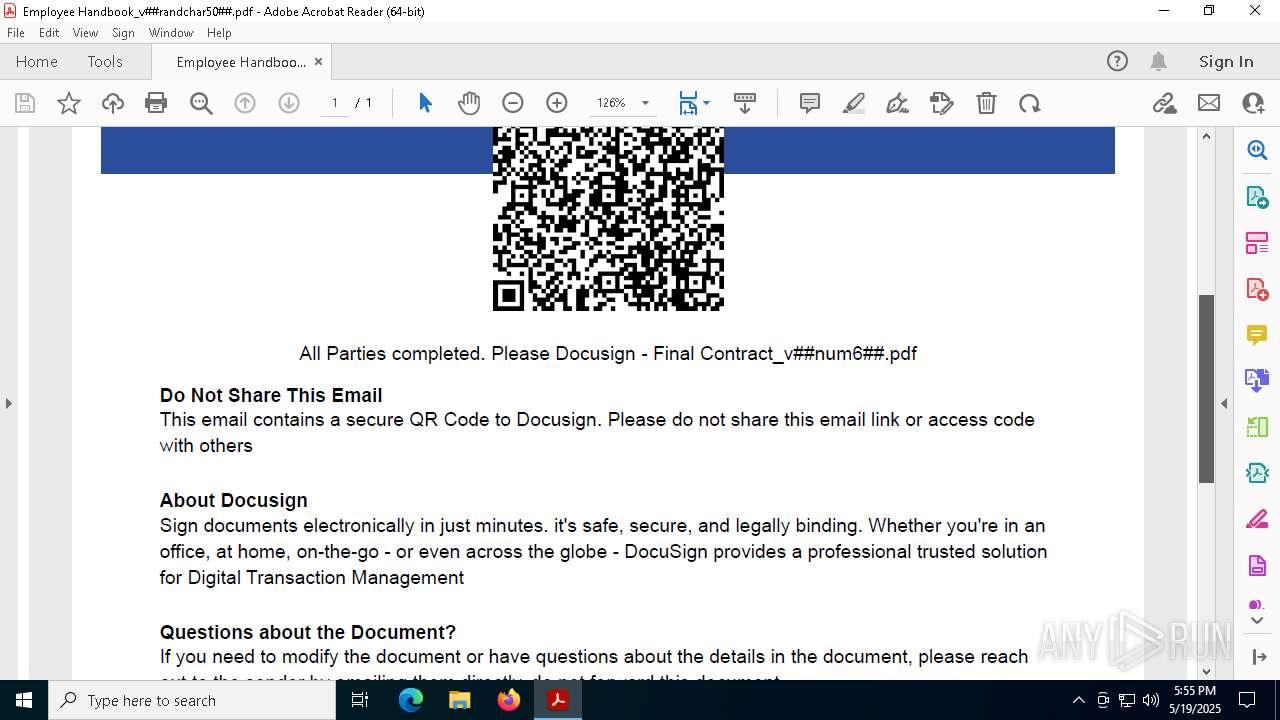Show more tools chevron in the right pane
This screenshot has height=720, width=1280.
[x=1257, y=621]
